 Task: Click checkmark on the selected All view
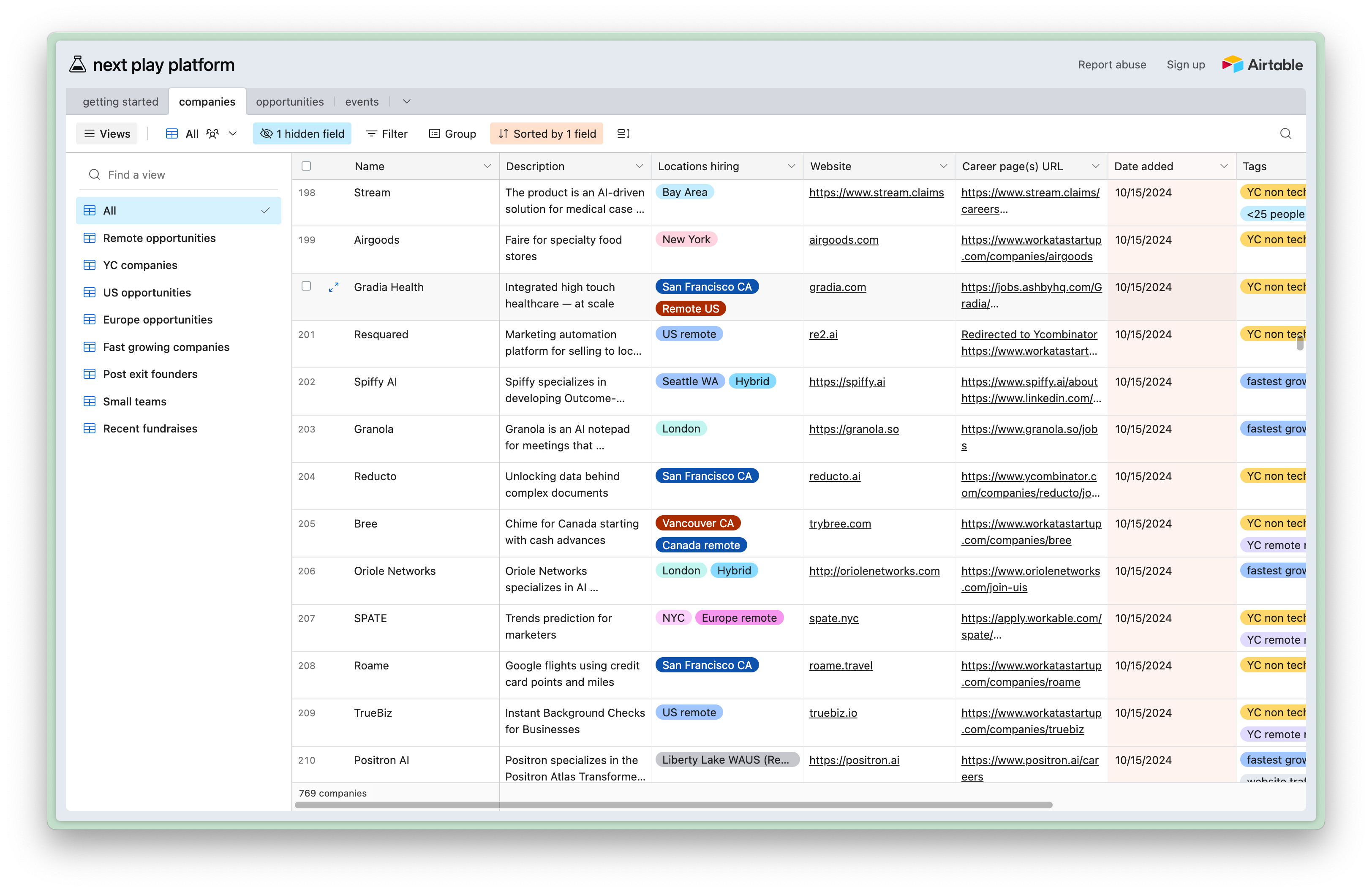265,210
